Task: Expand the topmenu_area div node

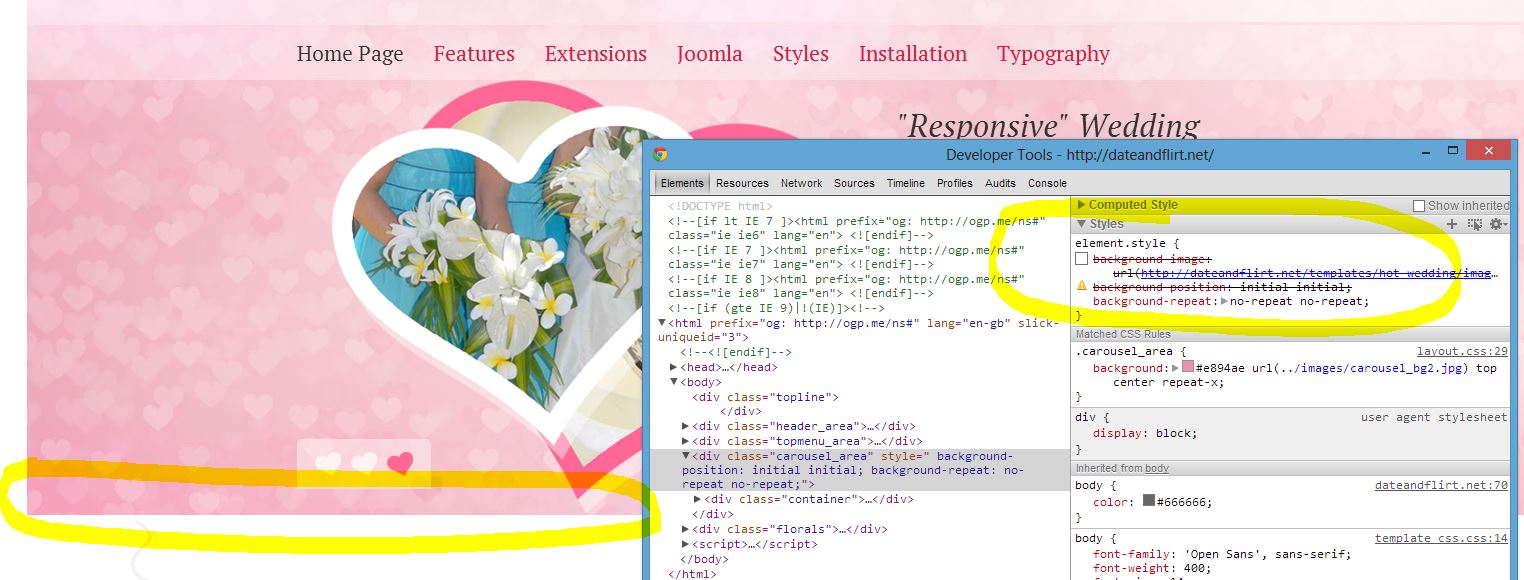Action: pyautogui.click(x=686, y=441)
